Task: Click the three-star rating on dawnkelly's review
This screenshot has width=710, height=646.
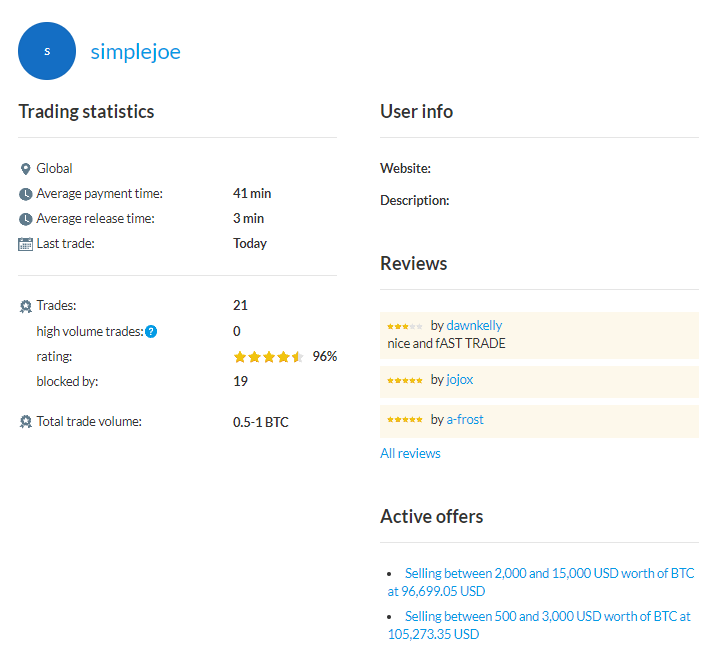Action: click(405, 326)
